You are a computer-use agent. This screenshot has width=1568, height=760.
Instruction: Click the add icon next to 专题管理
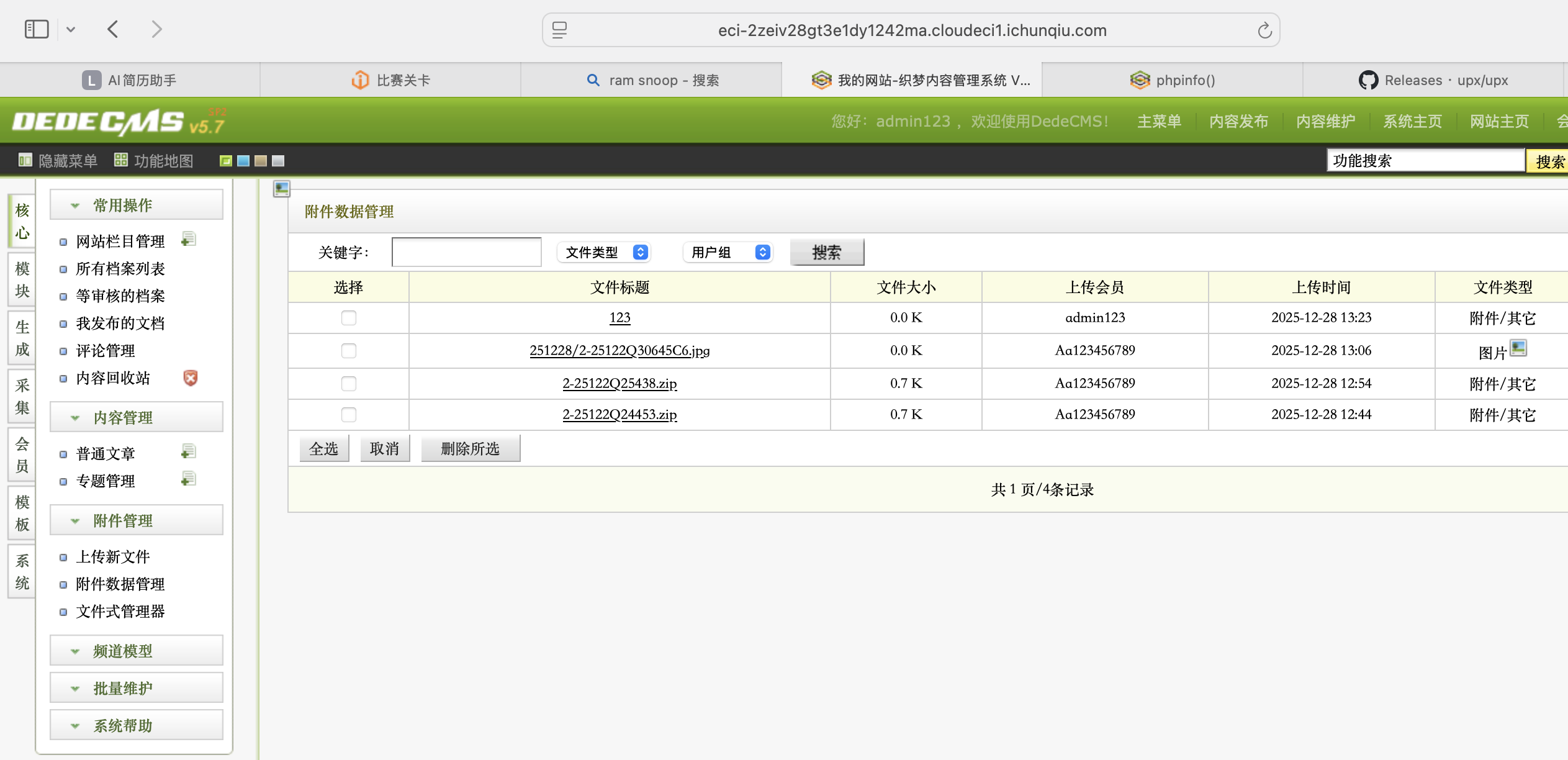coord(188,479)
